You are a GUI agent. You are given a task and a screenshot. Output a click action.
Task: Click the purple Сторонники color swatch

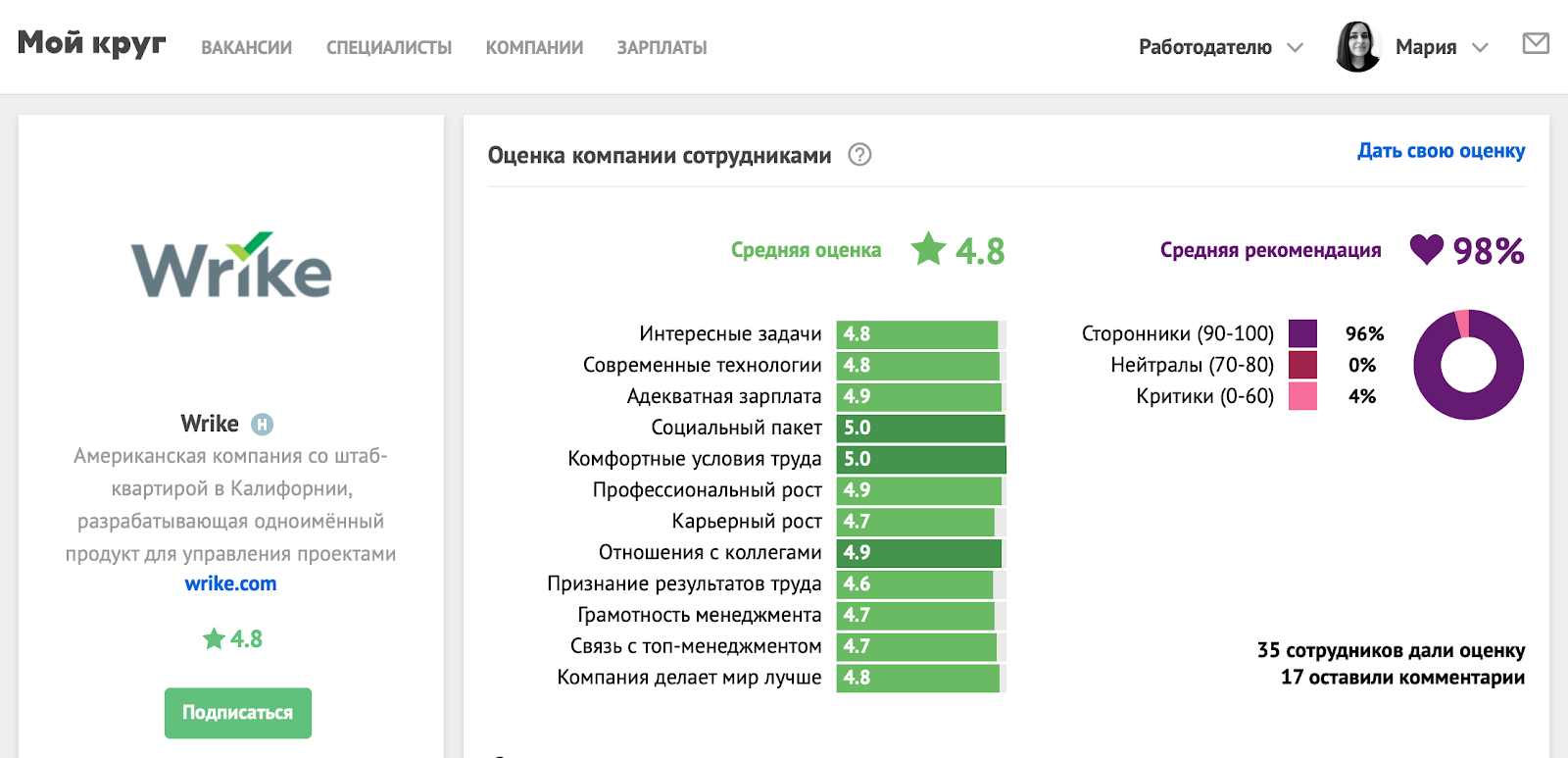click(1302, 333)
